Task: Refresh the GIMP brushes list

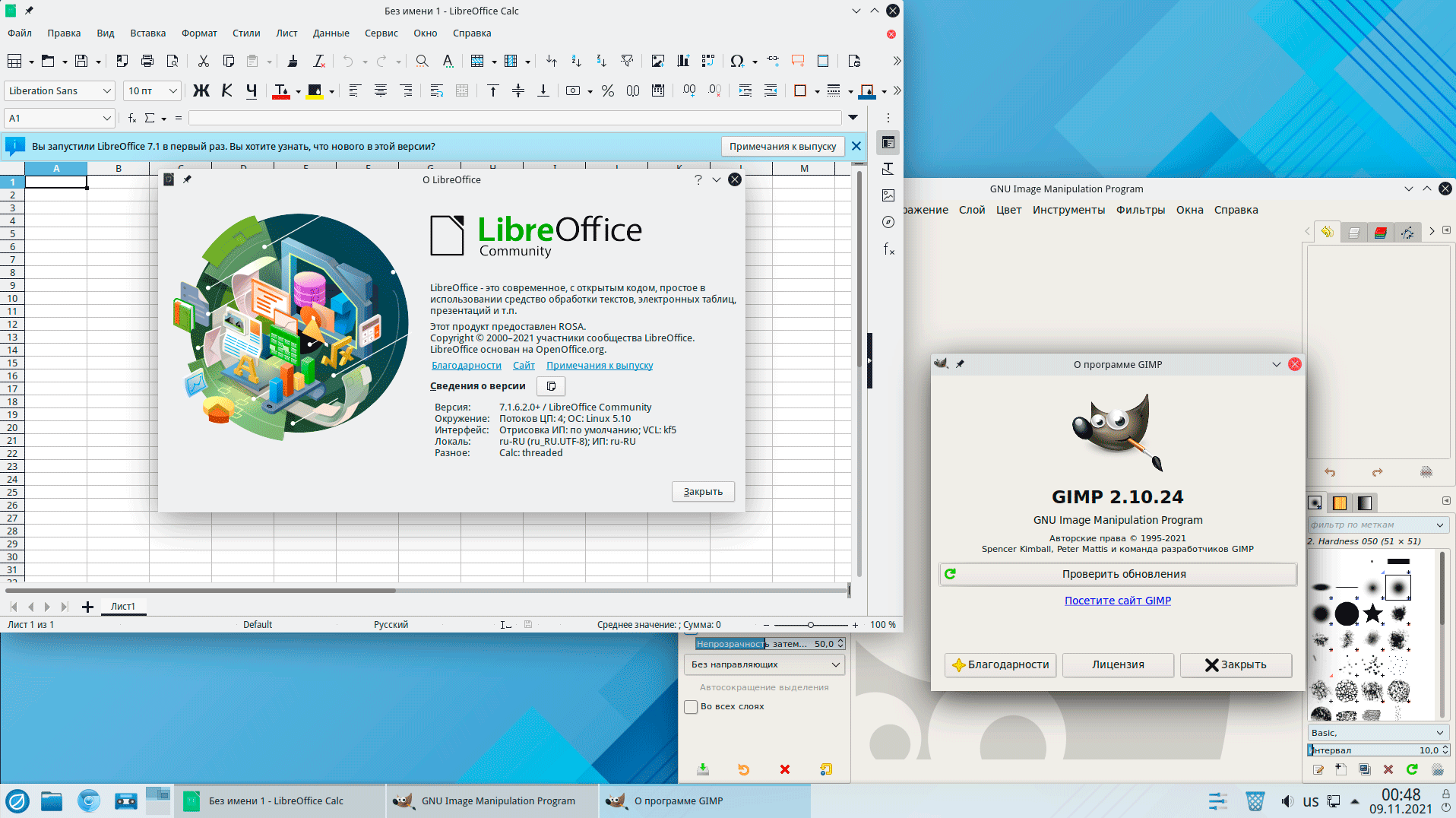Action: pos(1412,769)
